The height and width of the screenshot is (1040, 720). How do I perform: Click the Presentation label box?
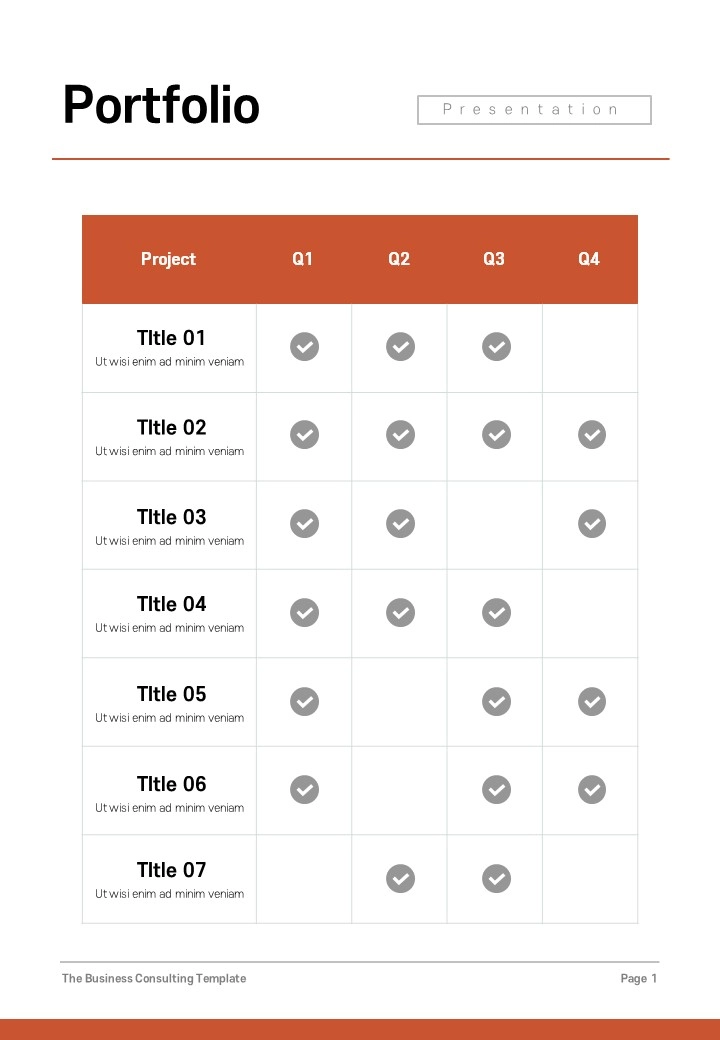click(534, 109)
